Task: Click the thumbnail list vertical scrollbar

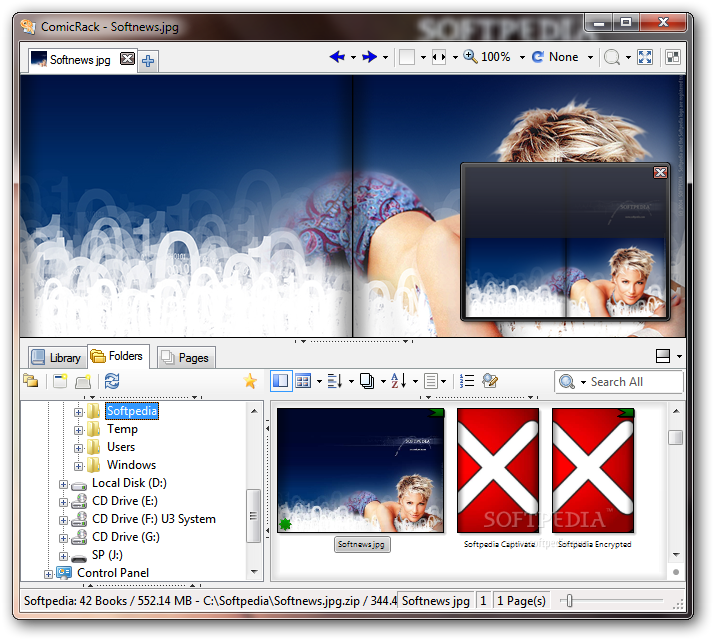Action: coord(676,483)
